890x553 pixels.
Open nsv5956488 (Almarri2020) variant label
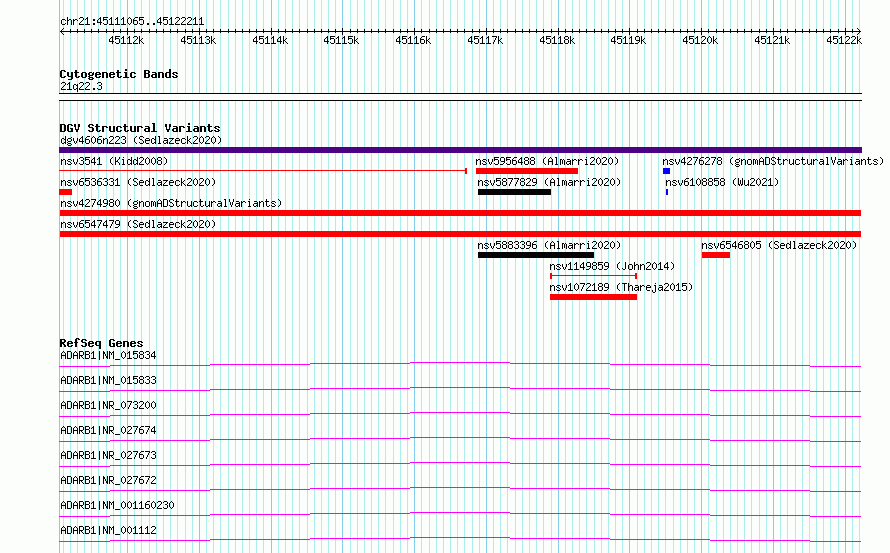point(547,161)
